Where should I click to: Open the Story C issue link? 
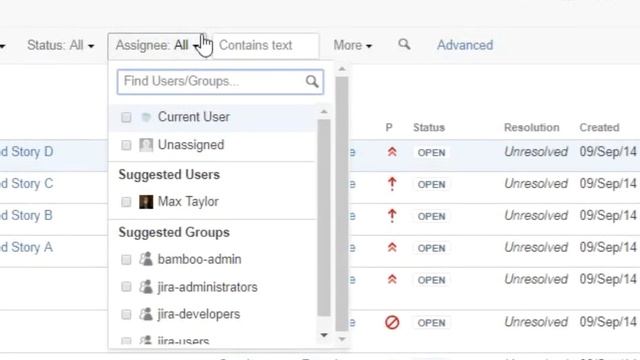pos(27,184)
